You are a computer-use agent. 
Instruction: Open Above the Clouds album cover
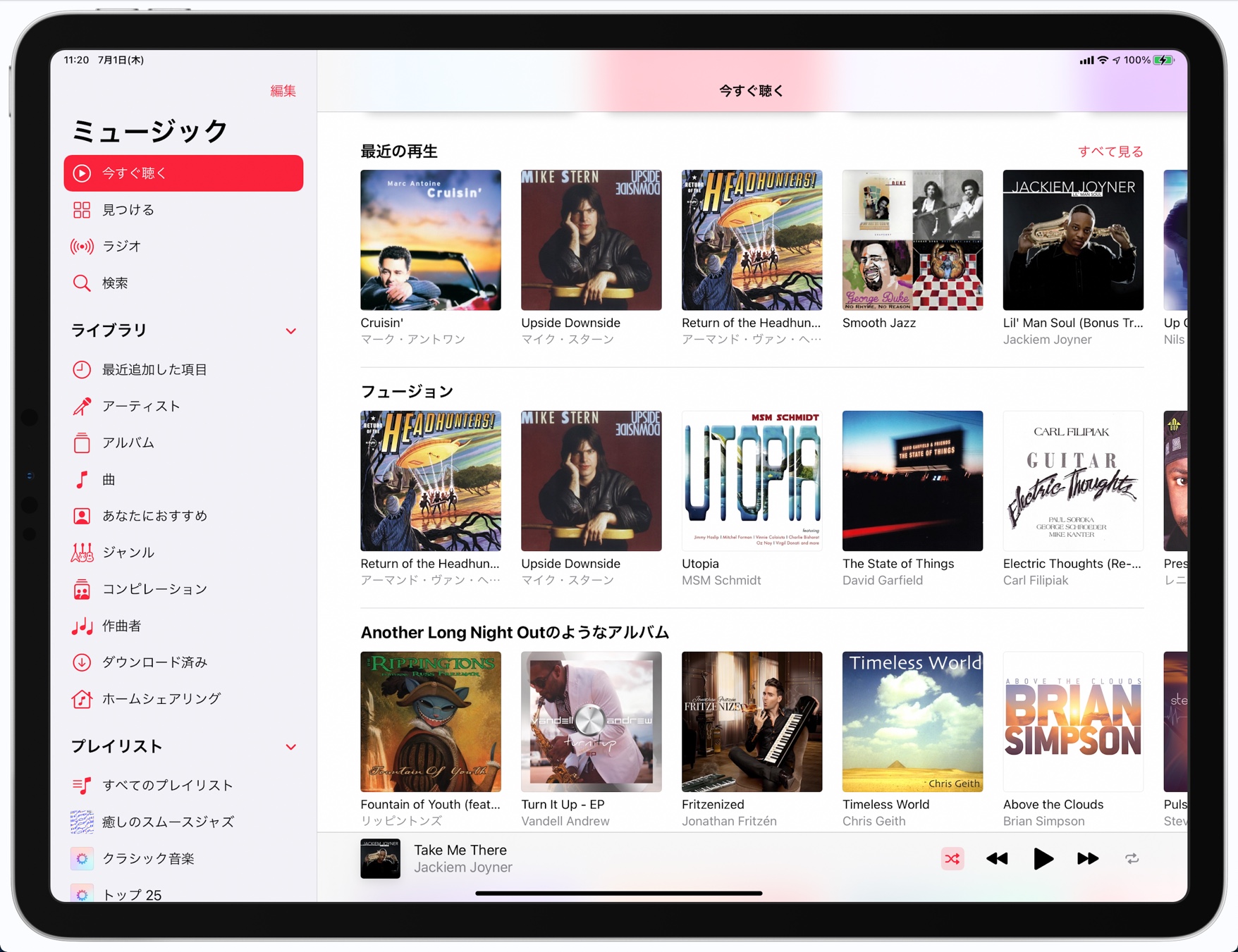(1073, 722)
